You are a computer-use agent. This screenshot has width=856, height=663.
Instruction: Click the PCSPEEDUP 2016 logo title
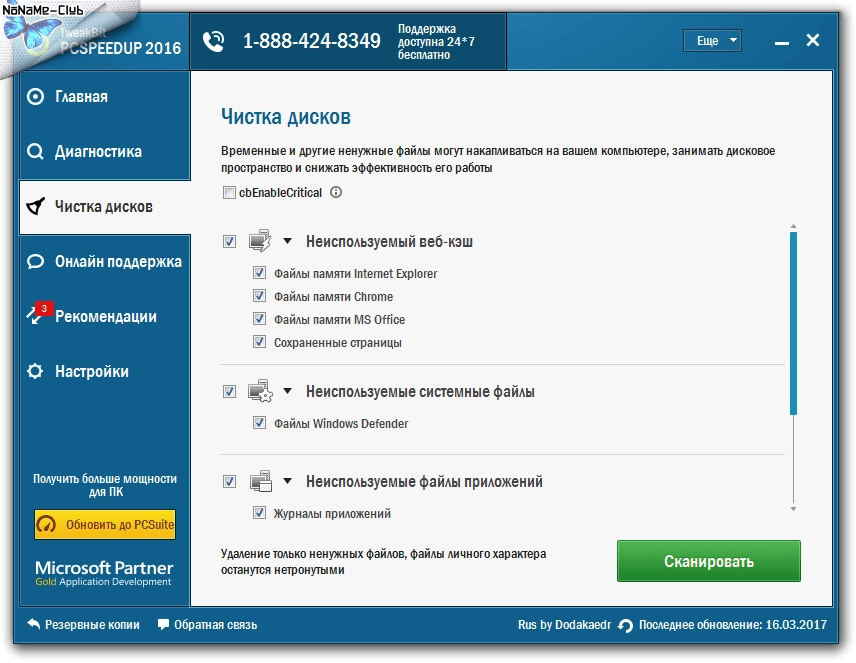tap(120, 48)
